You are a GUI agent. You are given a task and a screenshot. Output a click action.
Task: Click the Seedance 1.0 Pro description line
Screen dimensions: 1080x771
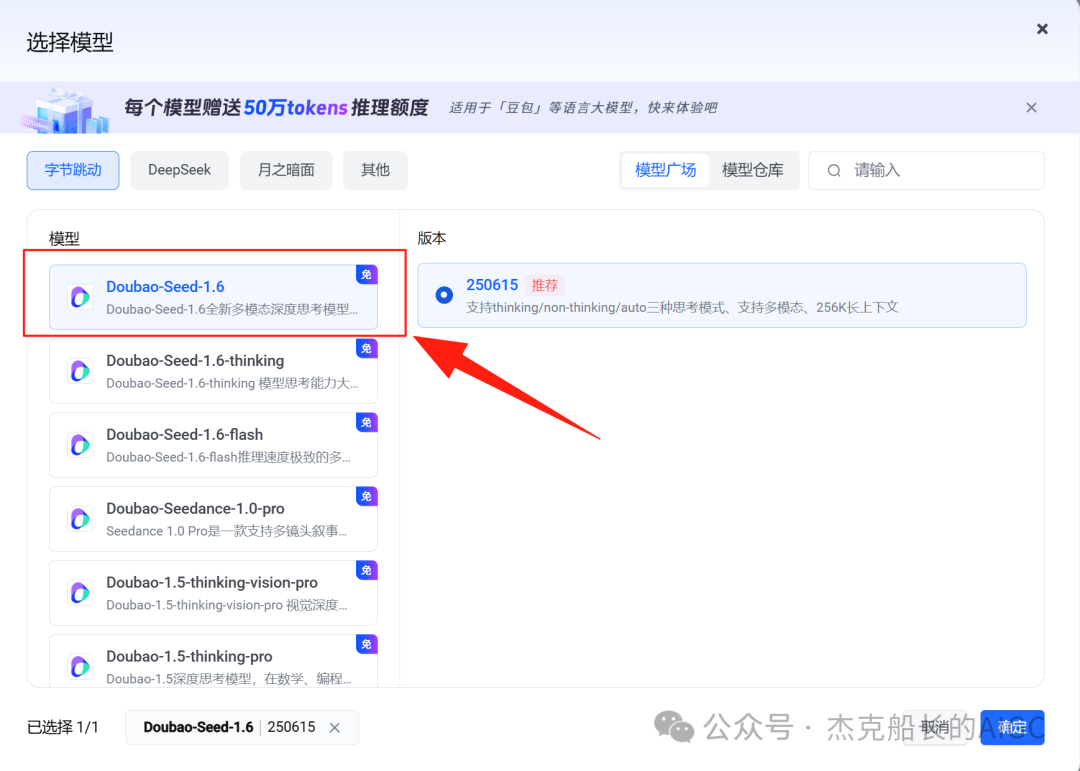[x=227, y=531]
